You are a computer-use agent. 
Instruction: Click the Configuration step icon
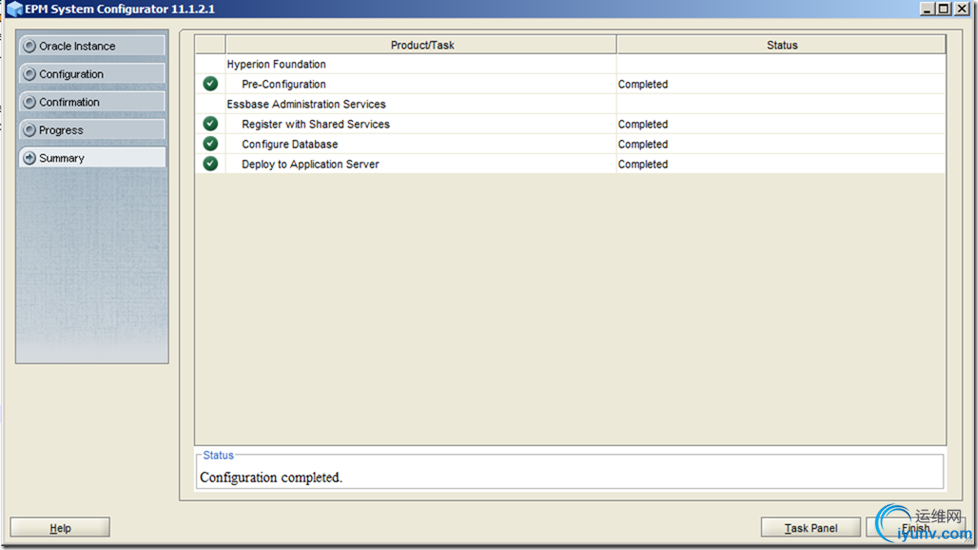[x=29, y=74]
